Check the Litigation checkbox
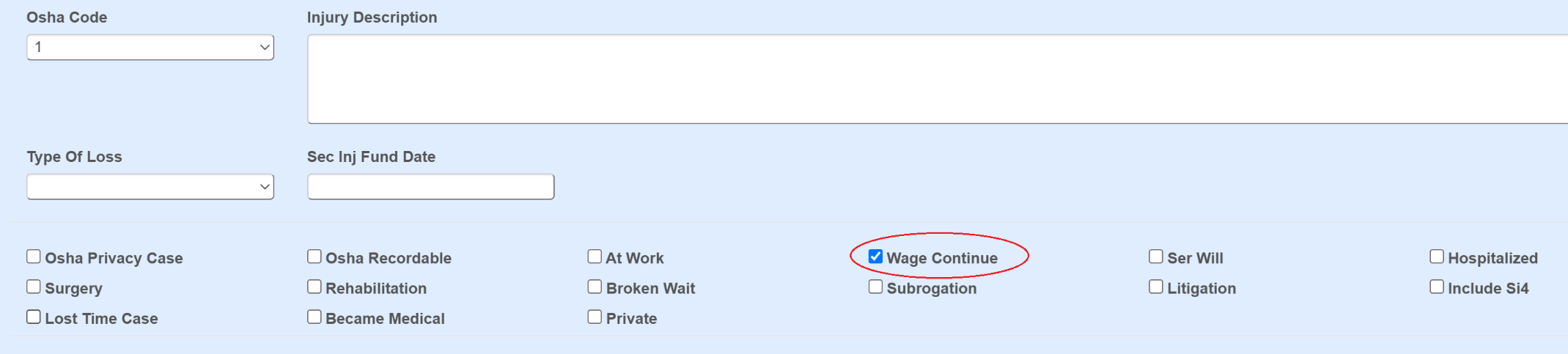 click(1156, 287)
